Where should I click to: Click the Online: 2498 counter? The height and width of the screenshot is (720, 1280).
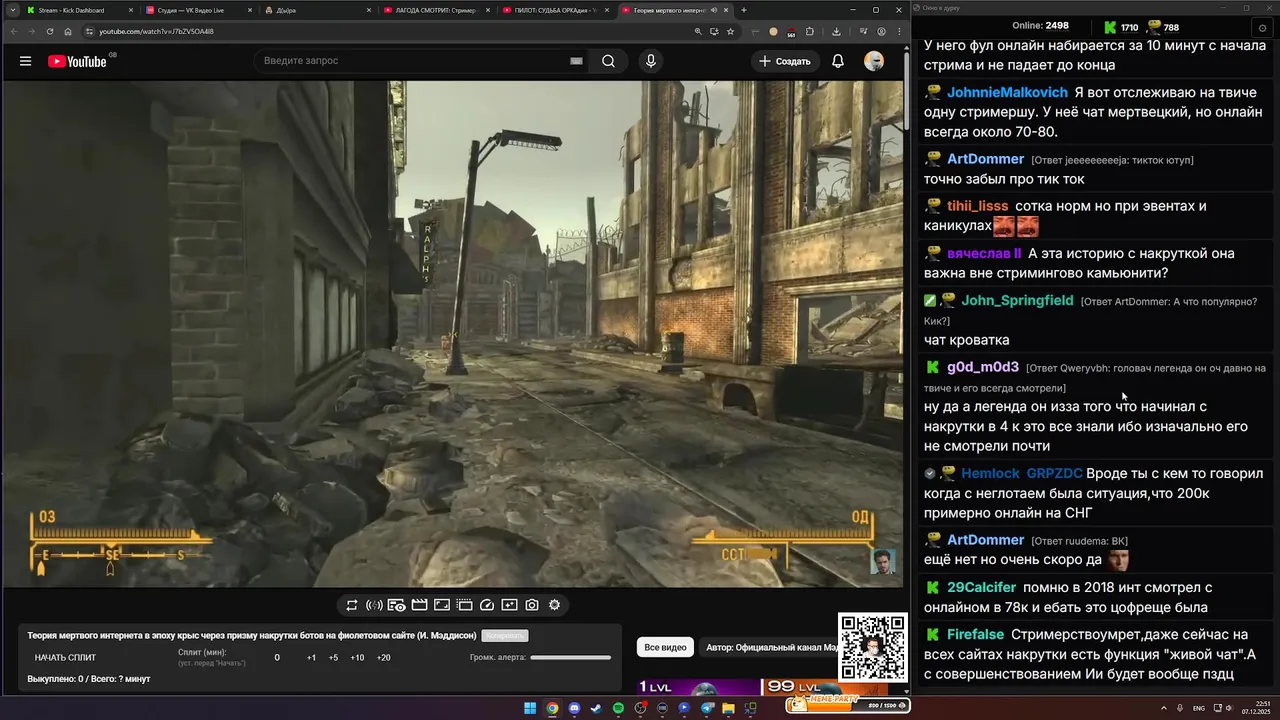tap(1040, 26)
